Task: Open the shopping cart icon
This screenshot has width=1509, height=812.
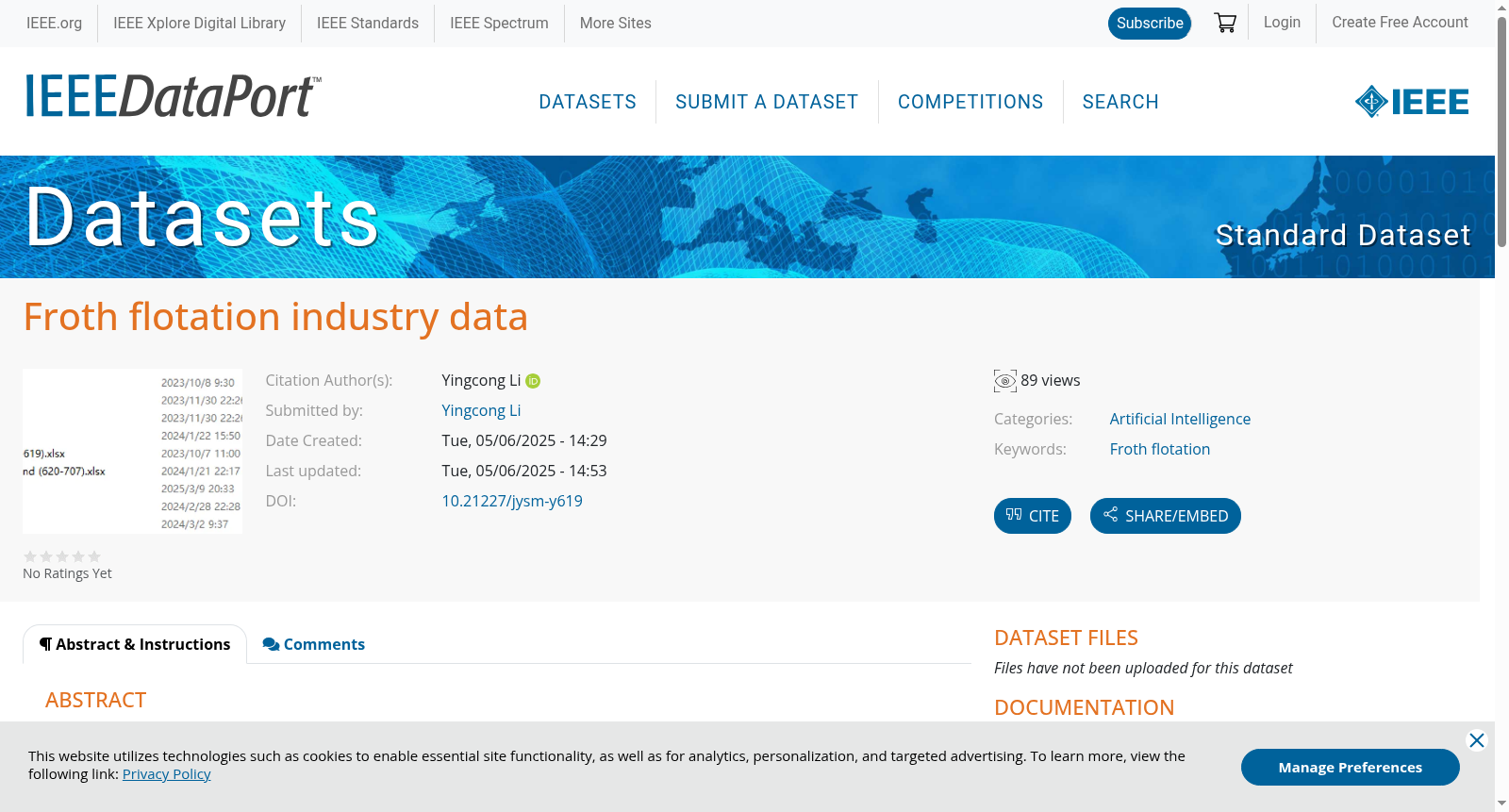Action: point(1225,23)
